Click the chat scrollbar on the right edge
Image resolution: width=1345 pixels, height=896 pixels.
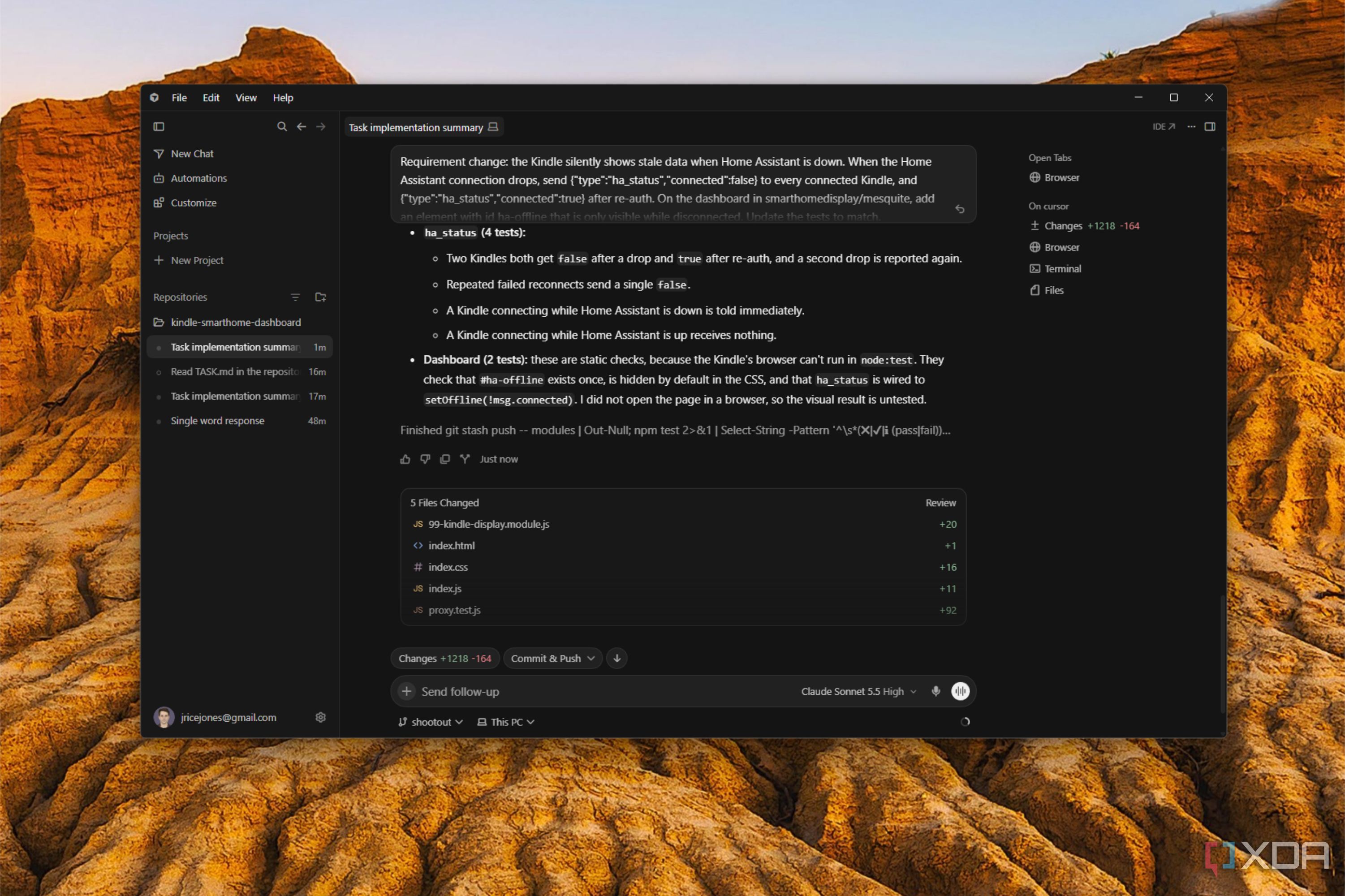1222,653
